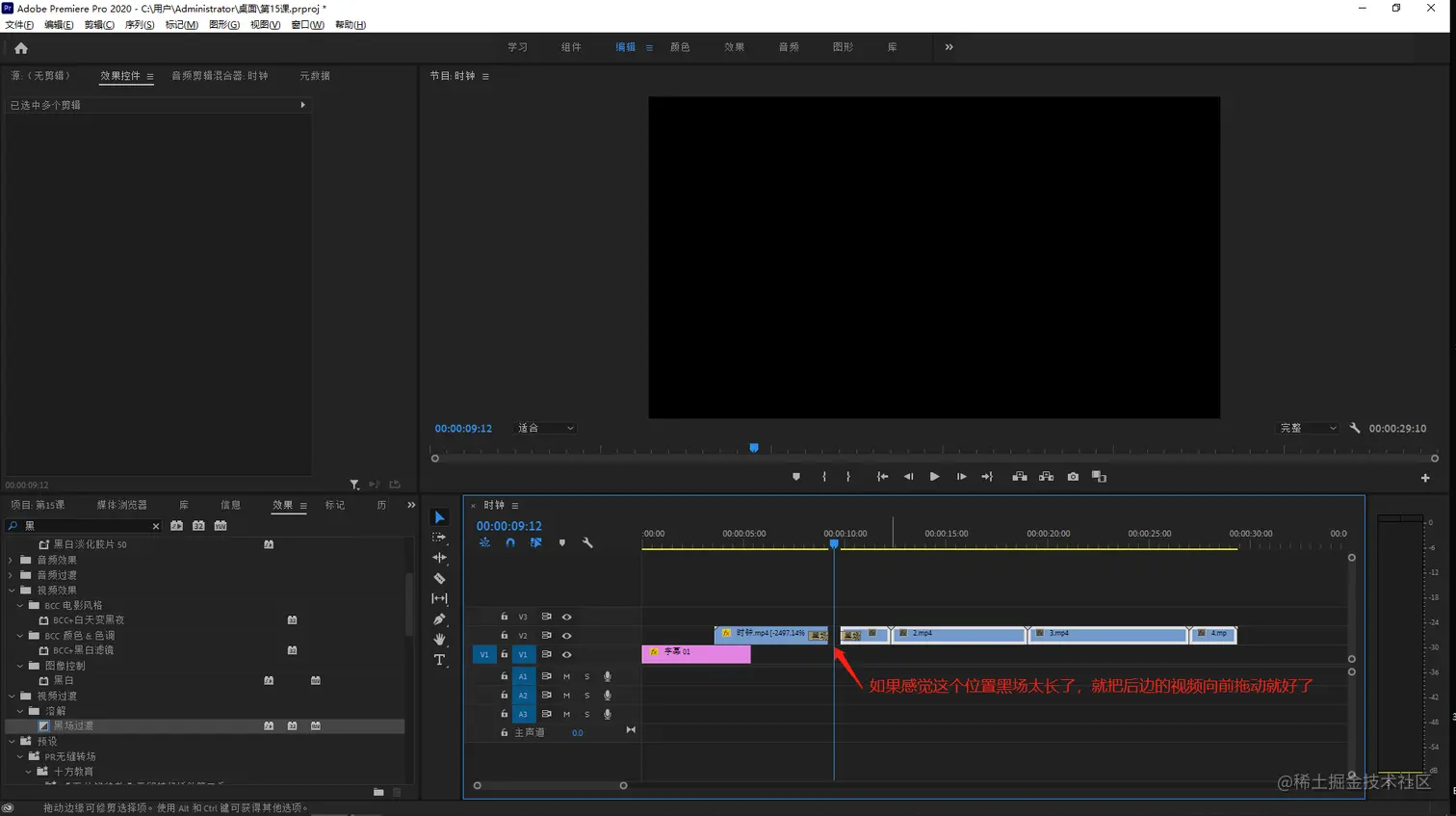Toggle snapping magnet in timeline
Screen dimensions: 1456x816
(x=510, y=542)
